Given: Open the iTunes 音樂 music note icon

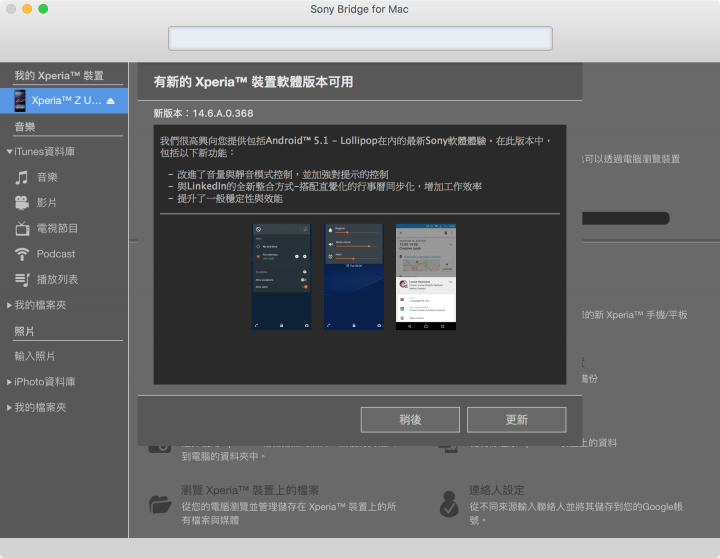Looking at the screenshot, I should point(22,177).
